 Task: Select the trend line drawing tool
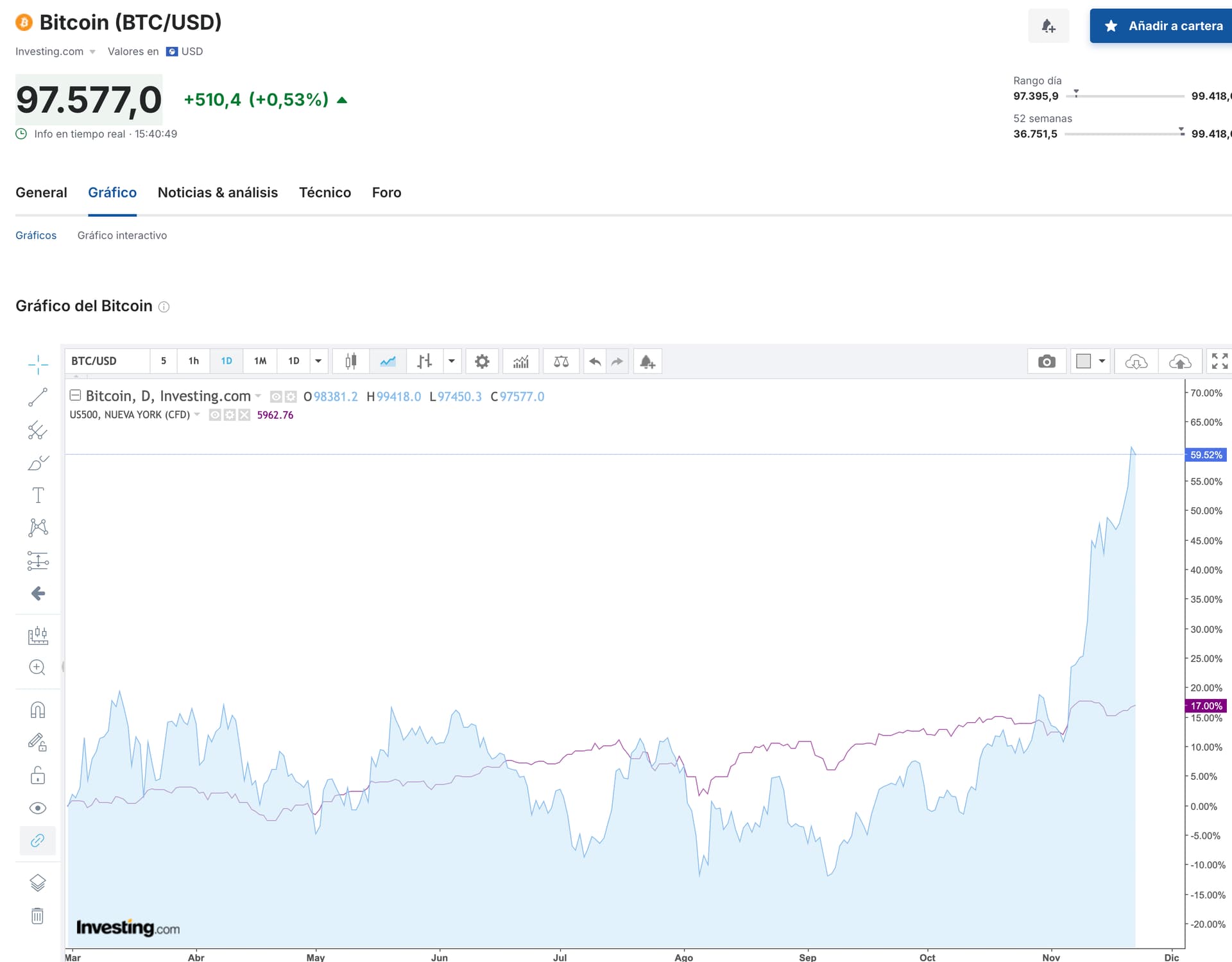coord(38,397)
